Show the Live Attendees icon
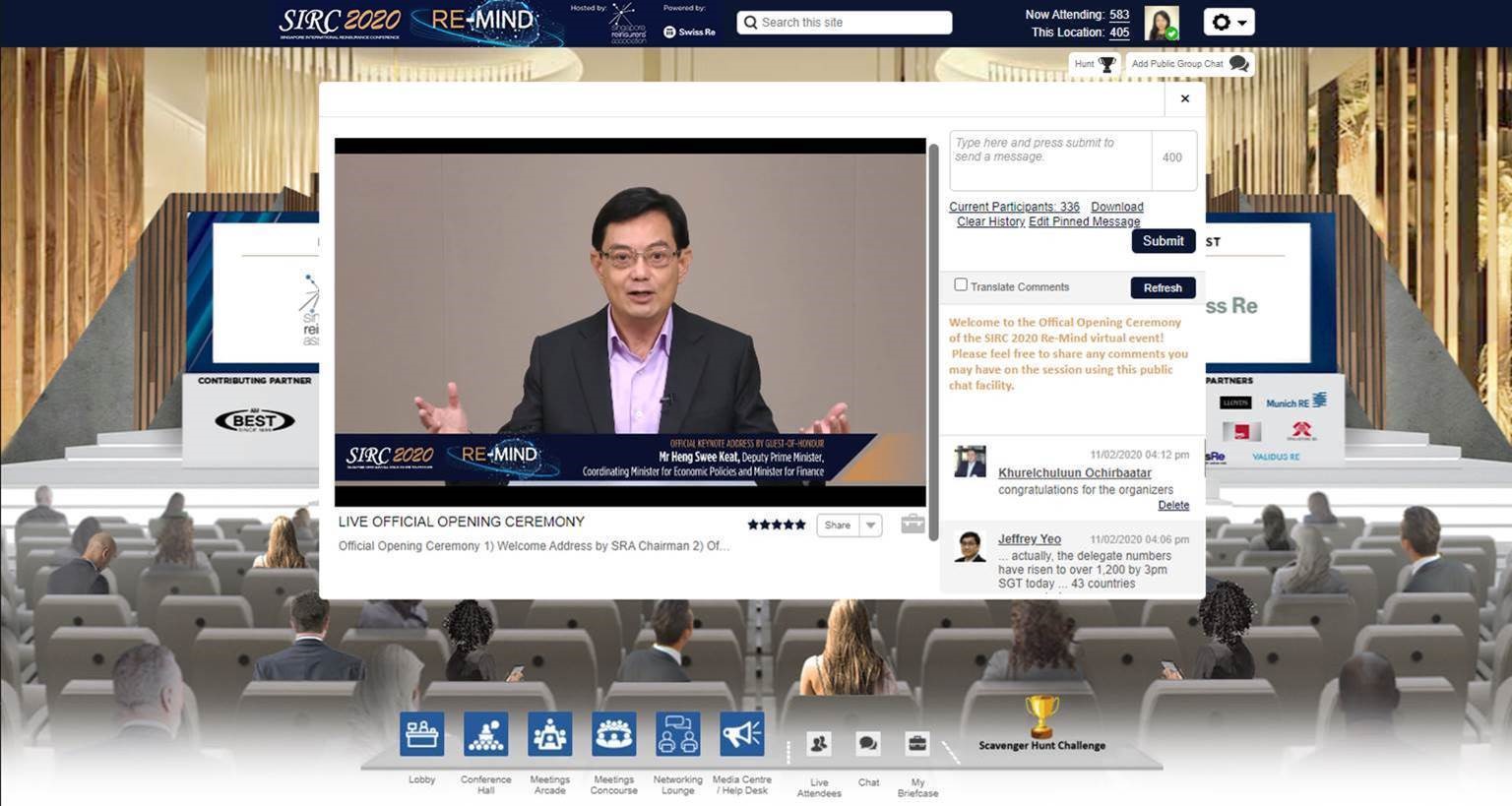This screenshot has width=1512, height=806. [818, 744]
